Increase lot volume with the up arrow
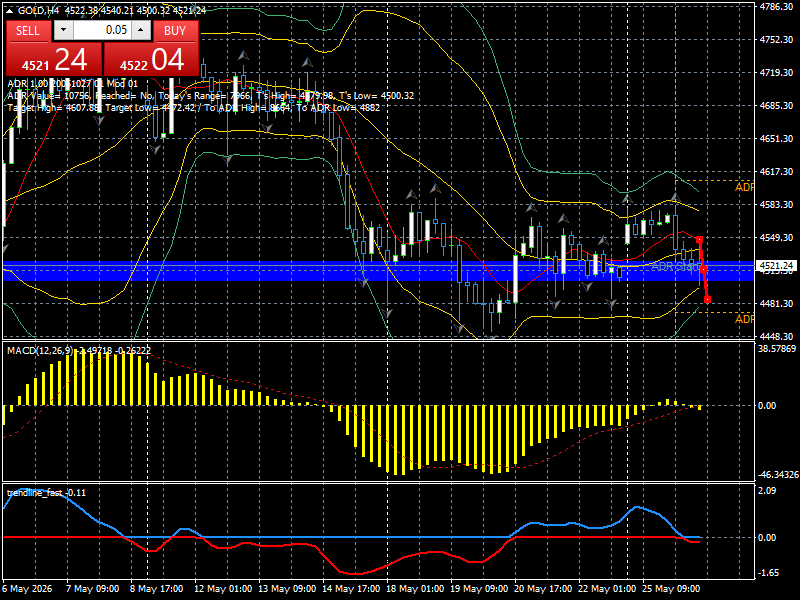Screen dimensions: 800x600 (x=141, y=30)
